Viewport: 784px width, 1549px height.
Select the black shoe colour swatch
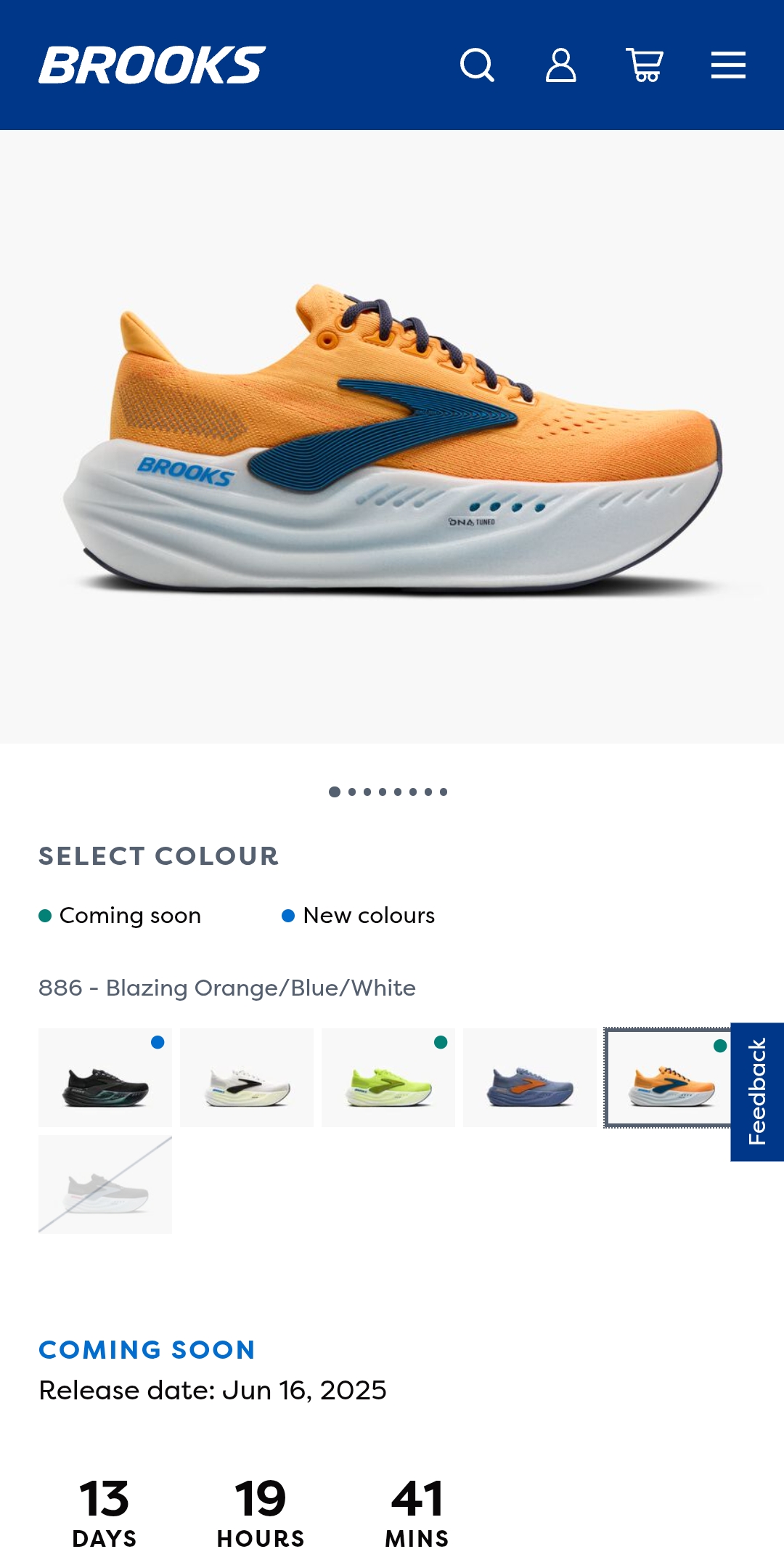click(105, 1078)
